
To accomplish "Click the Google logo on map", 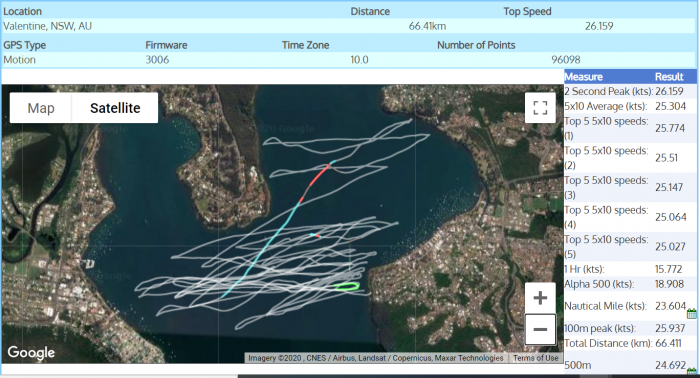I will pyautogui.click(x=31, y=353).
